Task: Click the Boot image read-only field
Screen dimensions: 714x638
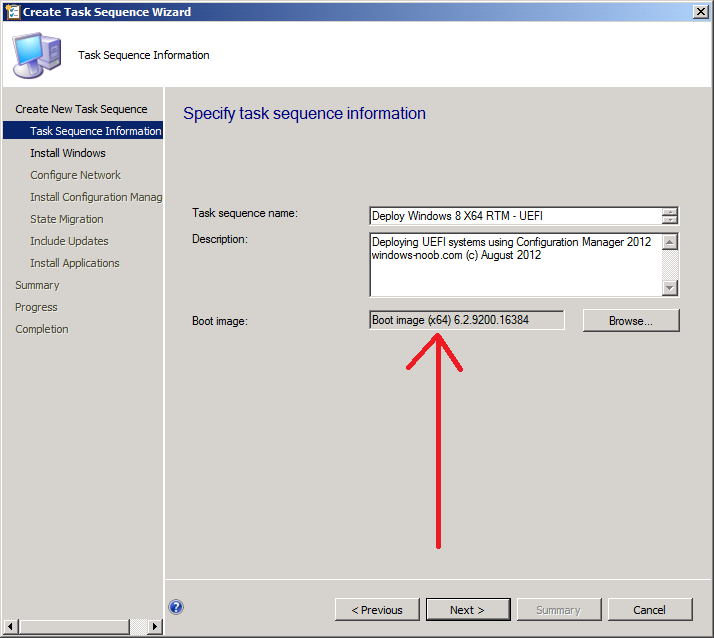Action: (x=467, y=320)
